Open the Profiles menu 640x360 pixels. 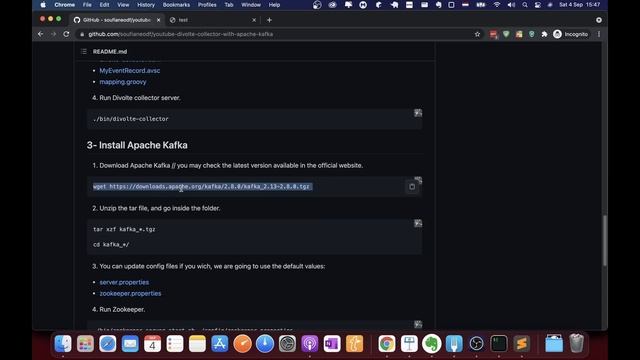click(207, 5)
